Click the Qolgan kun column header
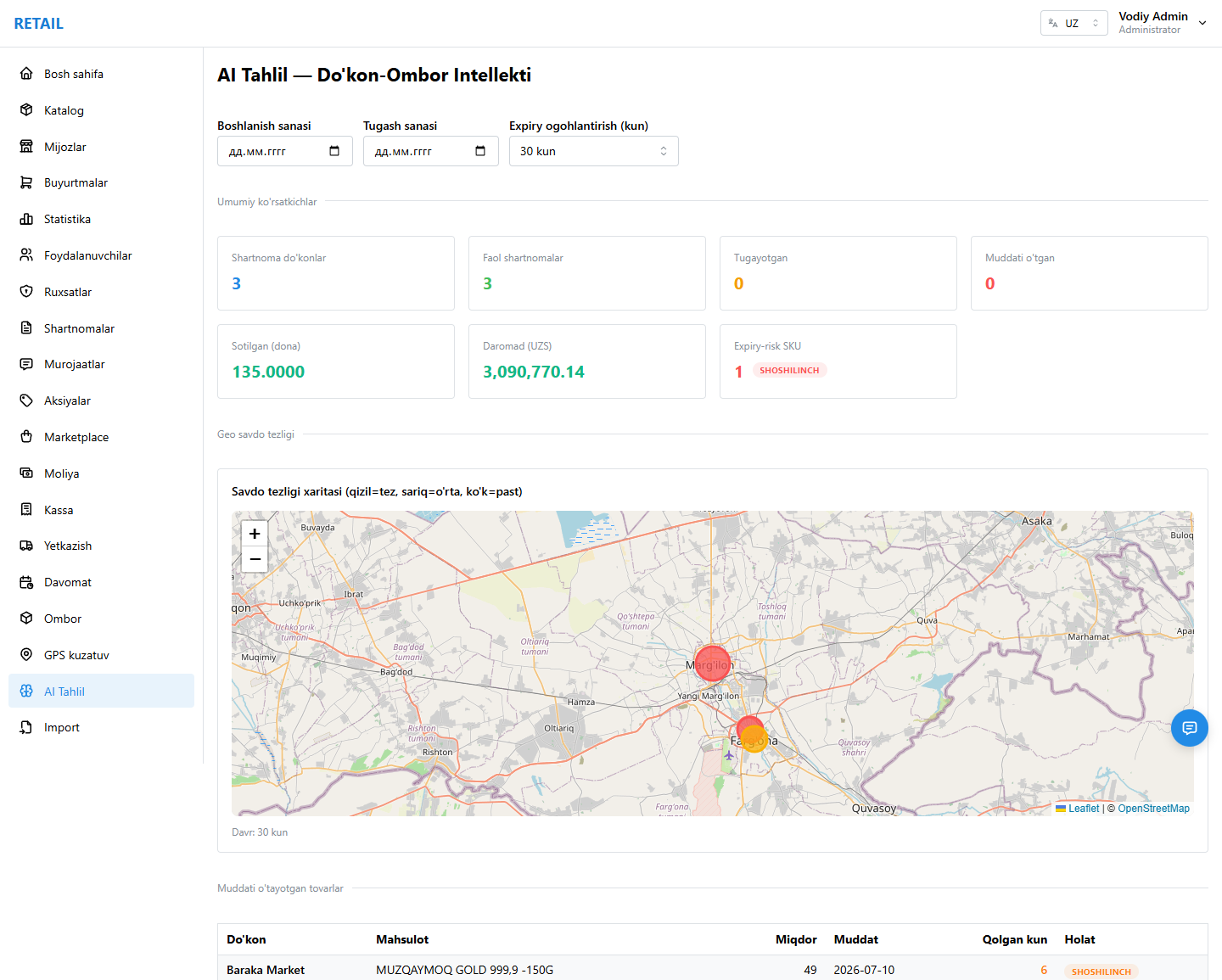The width and height of the screenshot is (1222, 980). [x=1015, y=939]
